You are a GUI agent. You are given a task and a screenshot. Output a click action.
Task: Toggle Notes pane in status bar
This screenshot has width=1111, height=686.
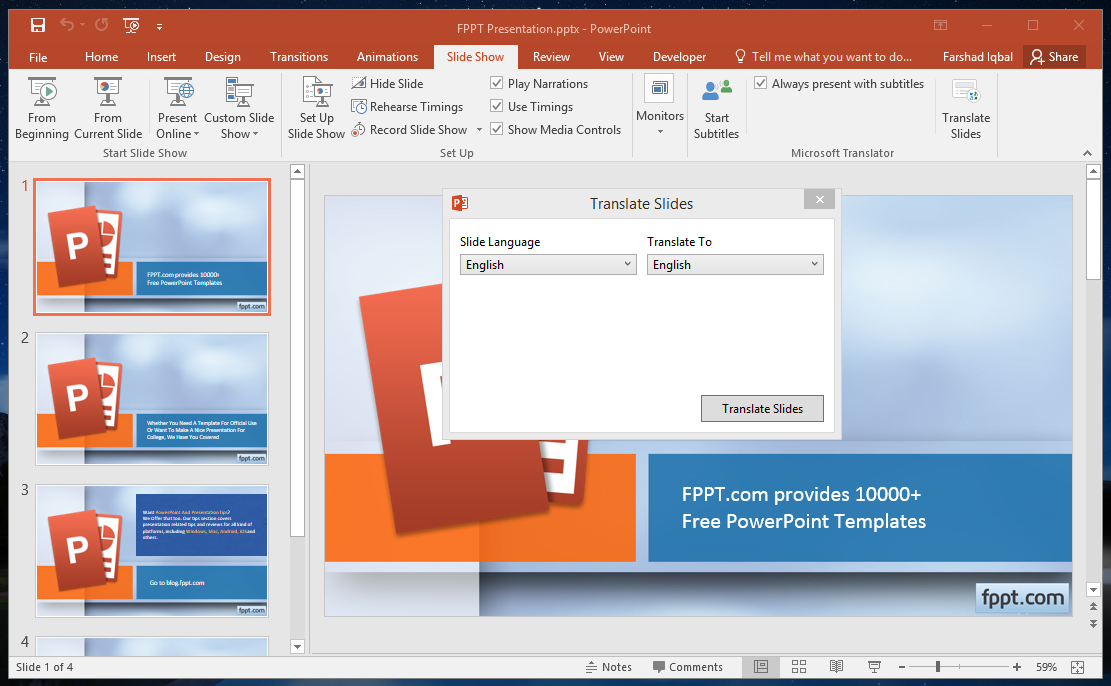[x=609, y=667]
